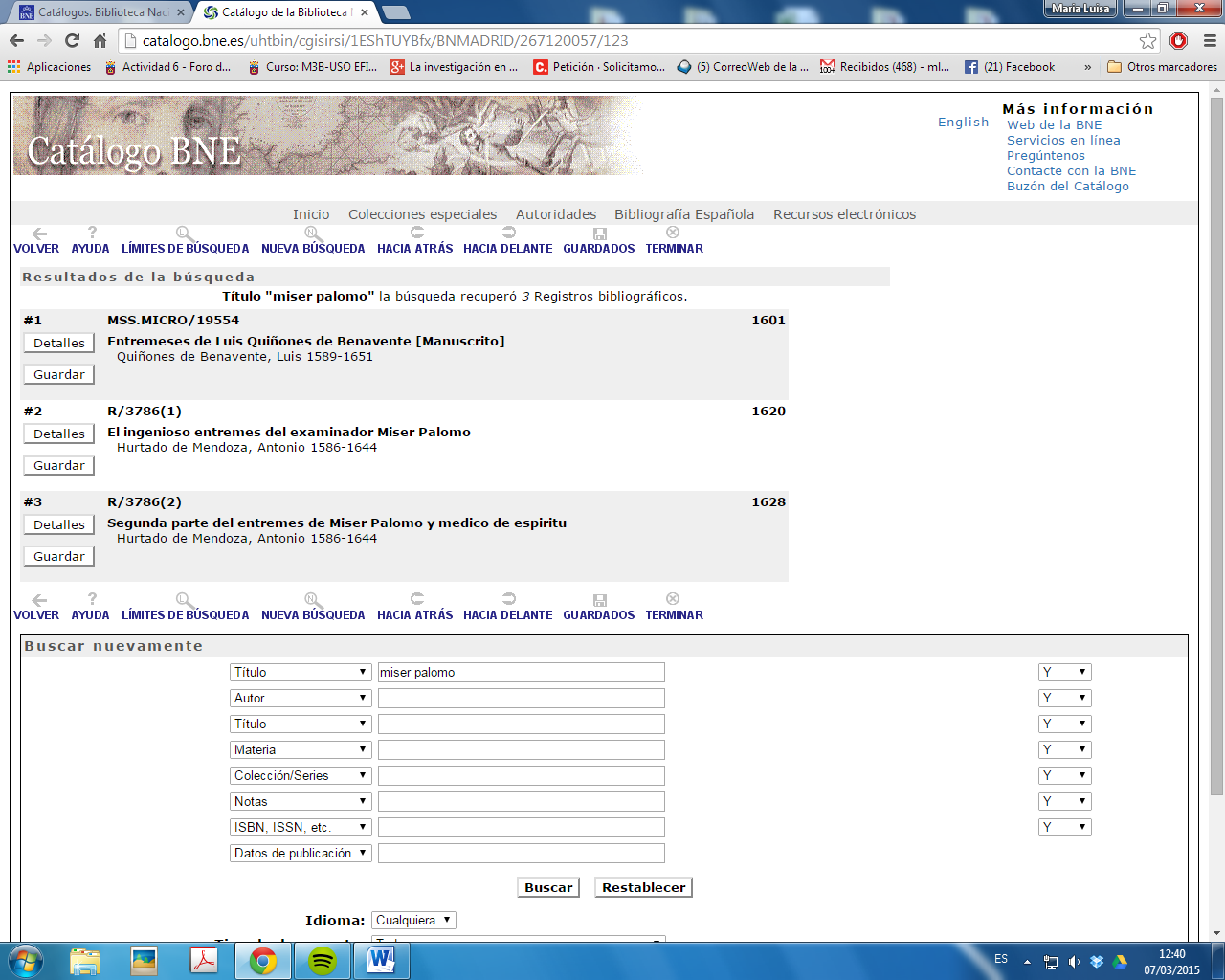Open Inicio menu item

coord(311,214)
